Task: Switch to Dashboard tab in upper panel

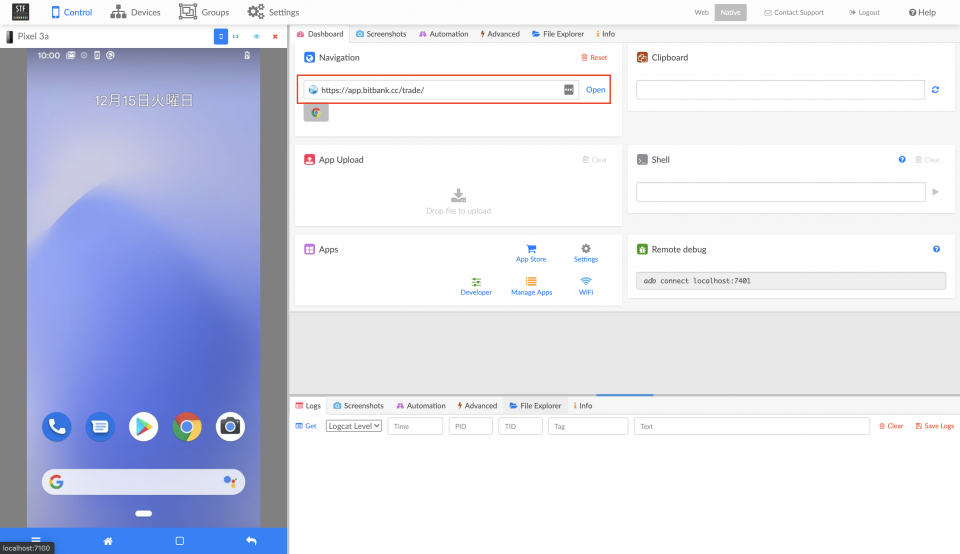Action: (x=320, y=34)
